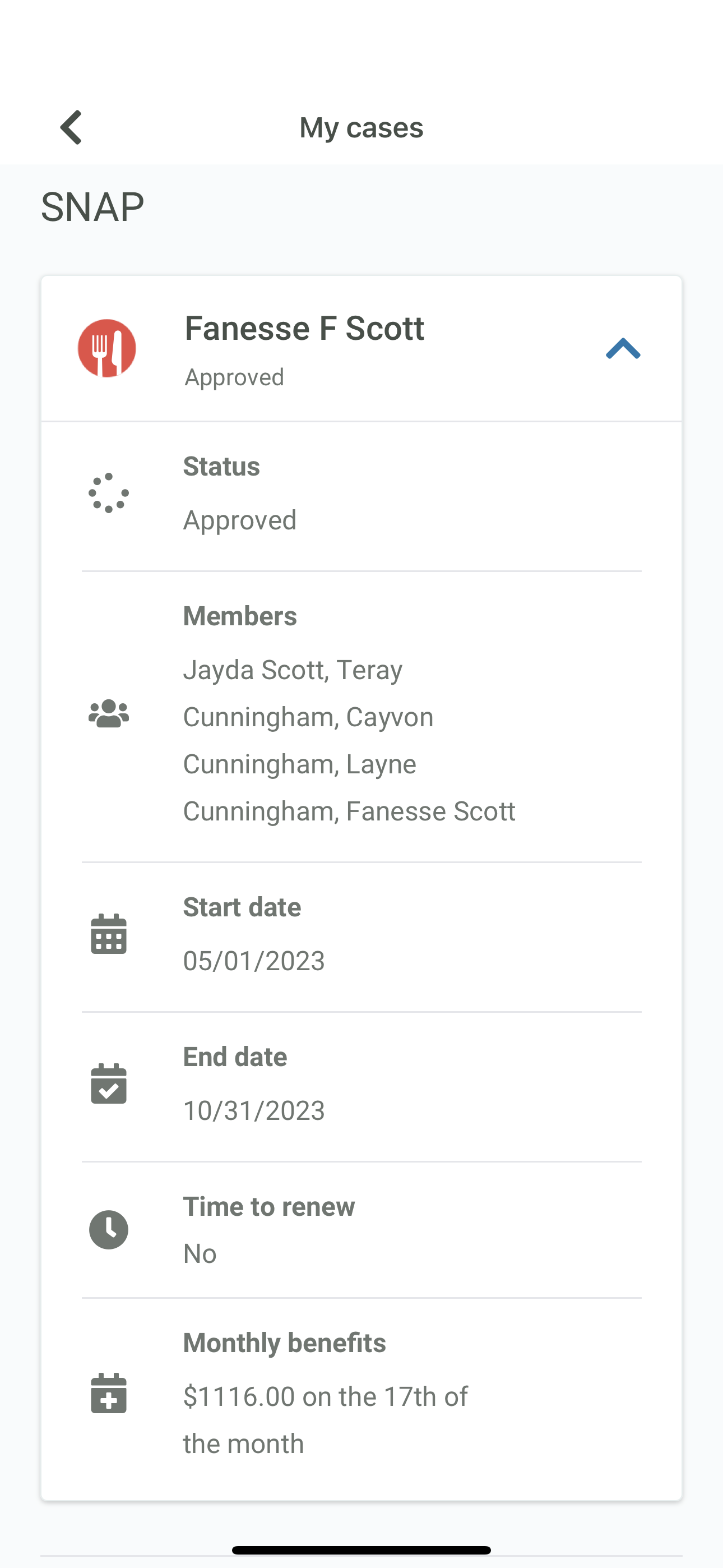
Task: Tap the Members list of names
Action: (x=349, y=740)
